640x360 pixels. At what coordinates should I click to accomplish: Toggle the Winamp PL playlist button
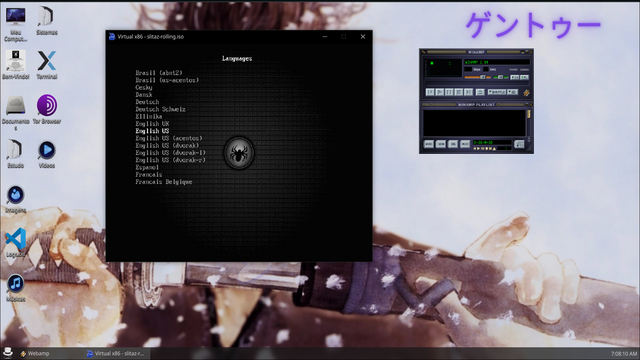point(524,77)
